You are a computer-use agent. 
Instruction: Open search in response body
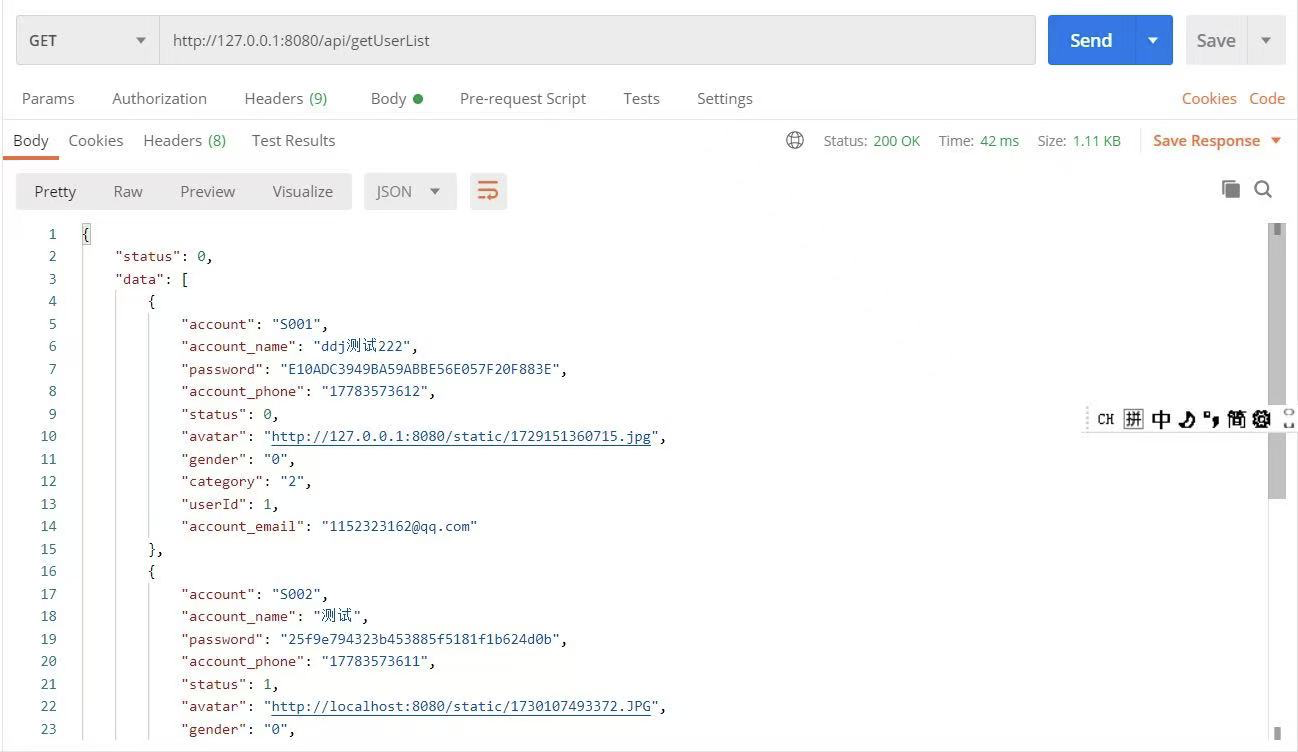point(1263,189)
